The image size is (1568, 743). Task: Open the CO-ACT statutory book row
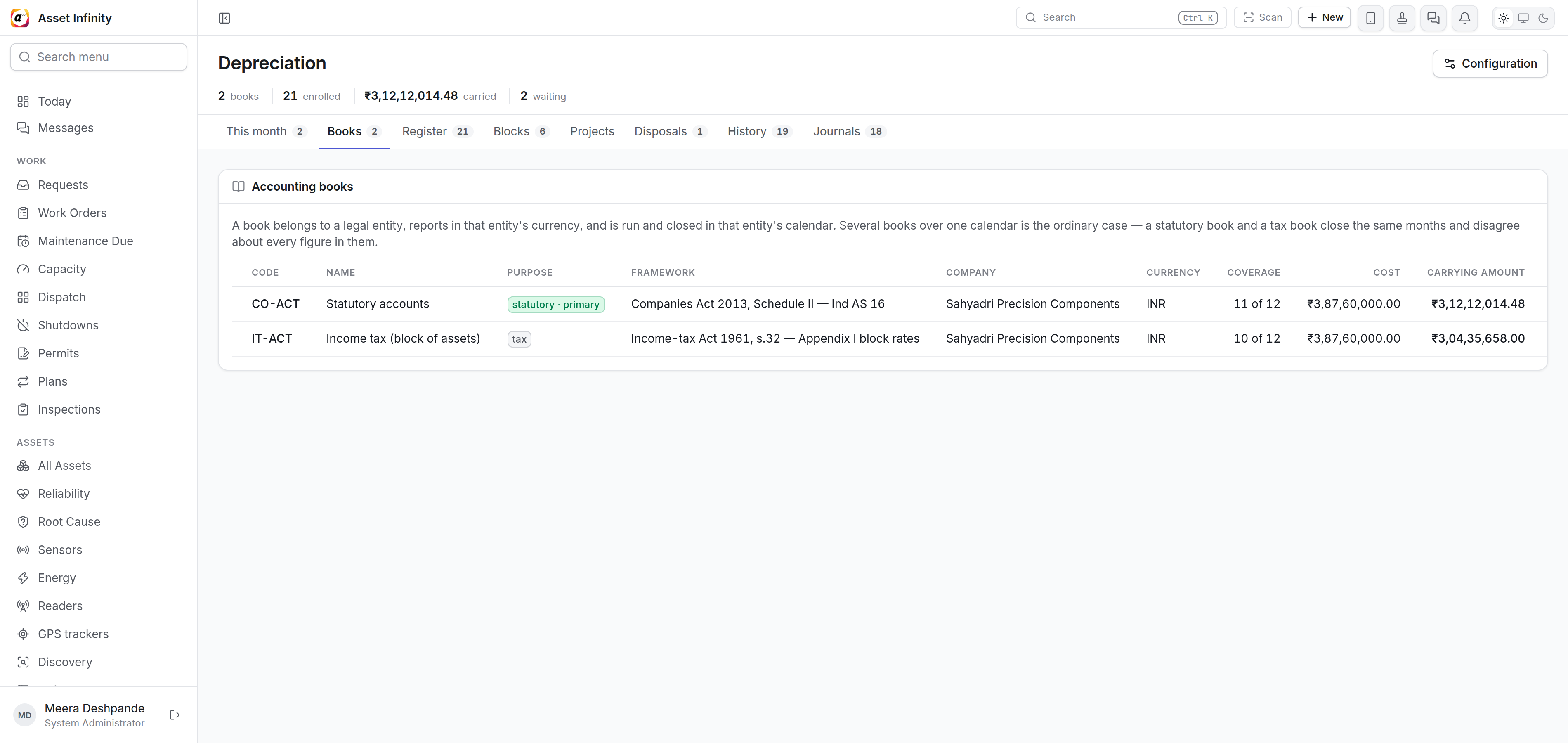coord(889,304)
